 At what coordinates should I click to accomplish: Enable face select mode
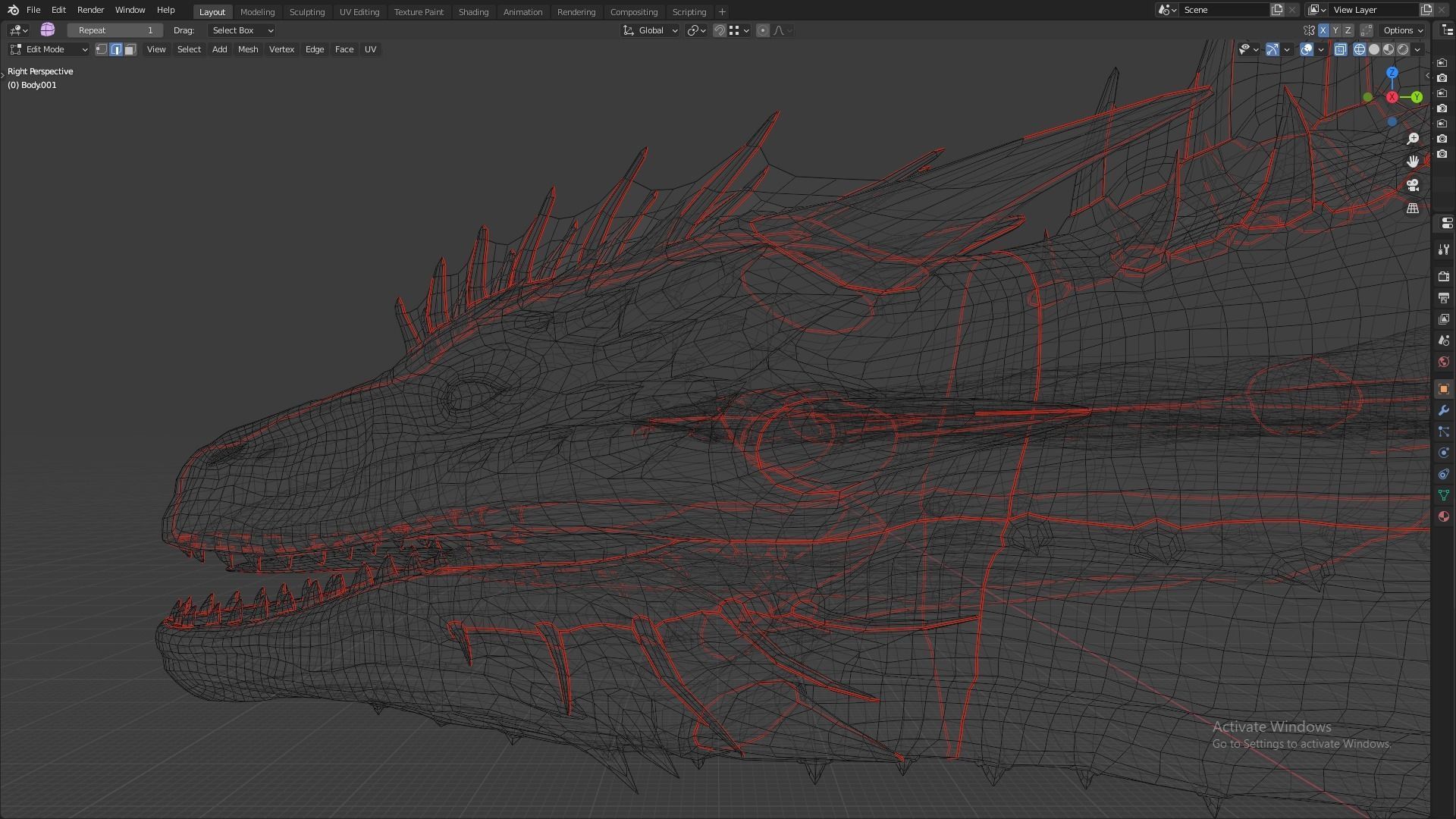tap(130, 49)
